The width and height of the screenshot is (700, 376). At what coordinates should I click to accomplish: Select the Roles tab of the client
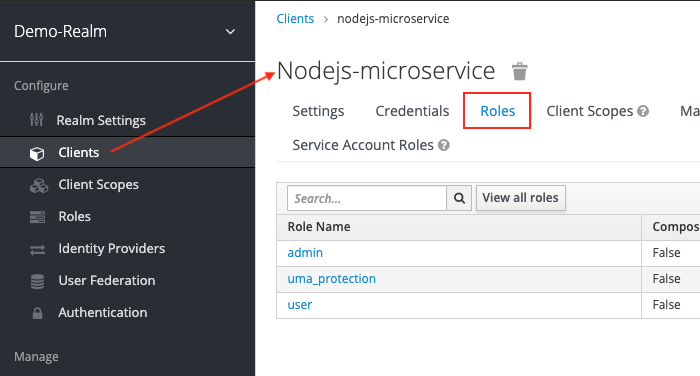point(497,111)
